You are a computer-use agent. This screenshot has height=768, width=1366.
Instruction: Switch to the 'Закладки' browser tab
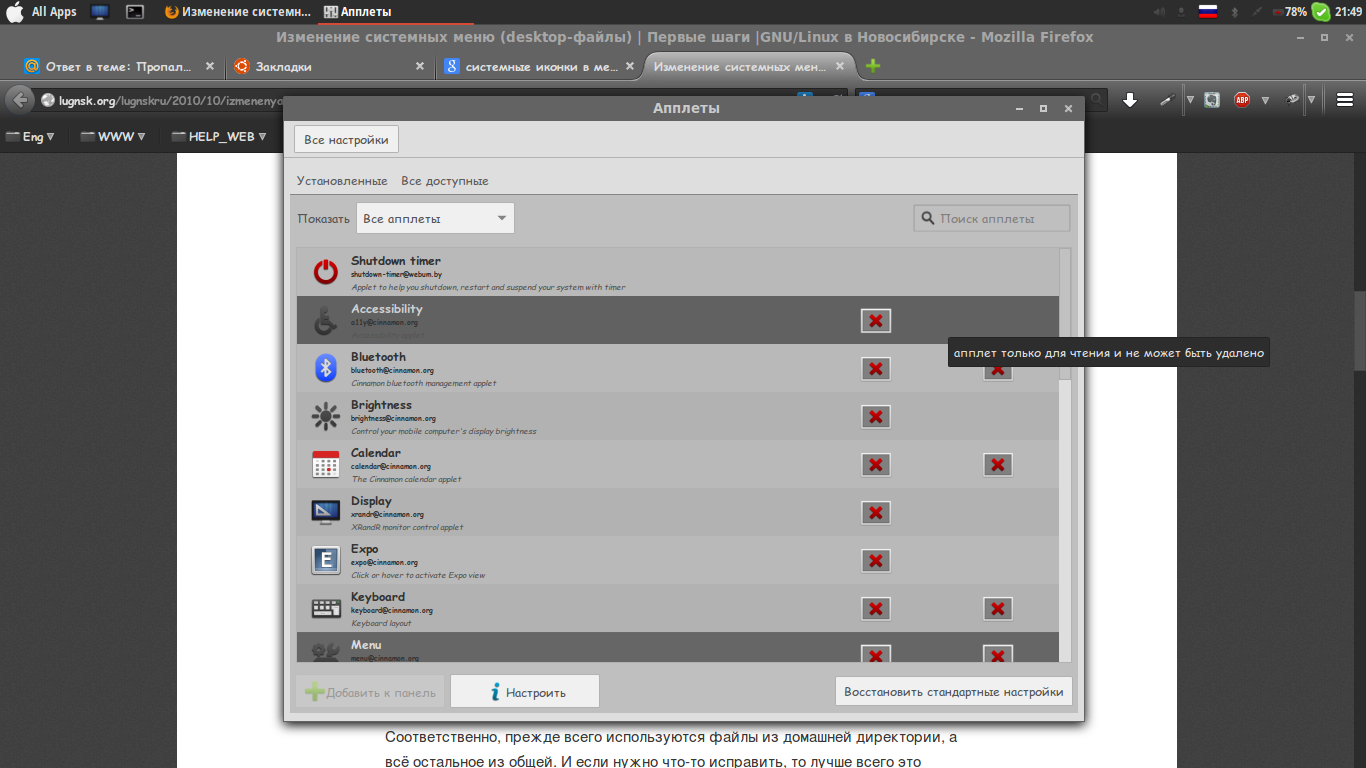coord(326,67)
